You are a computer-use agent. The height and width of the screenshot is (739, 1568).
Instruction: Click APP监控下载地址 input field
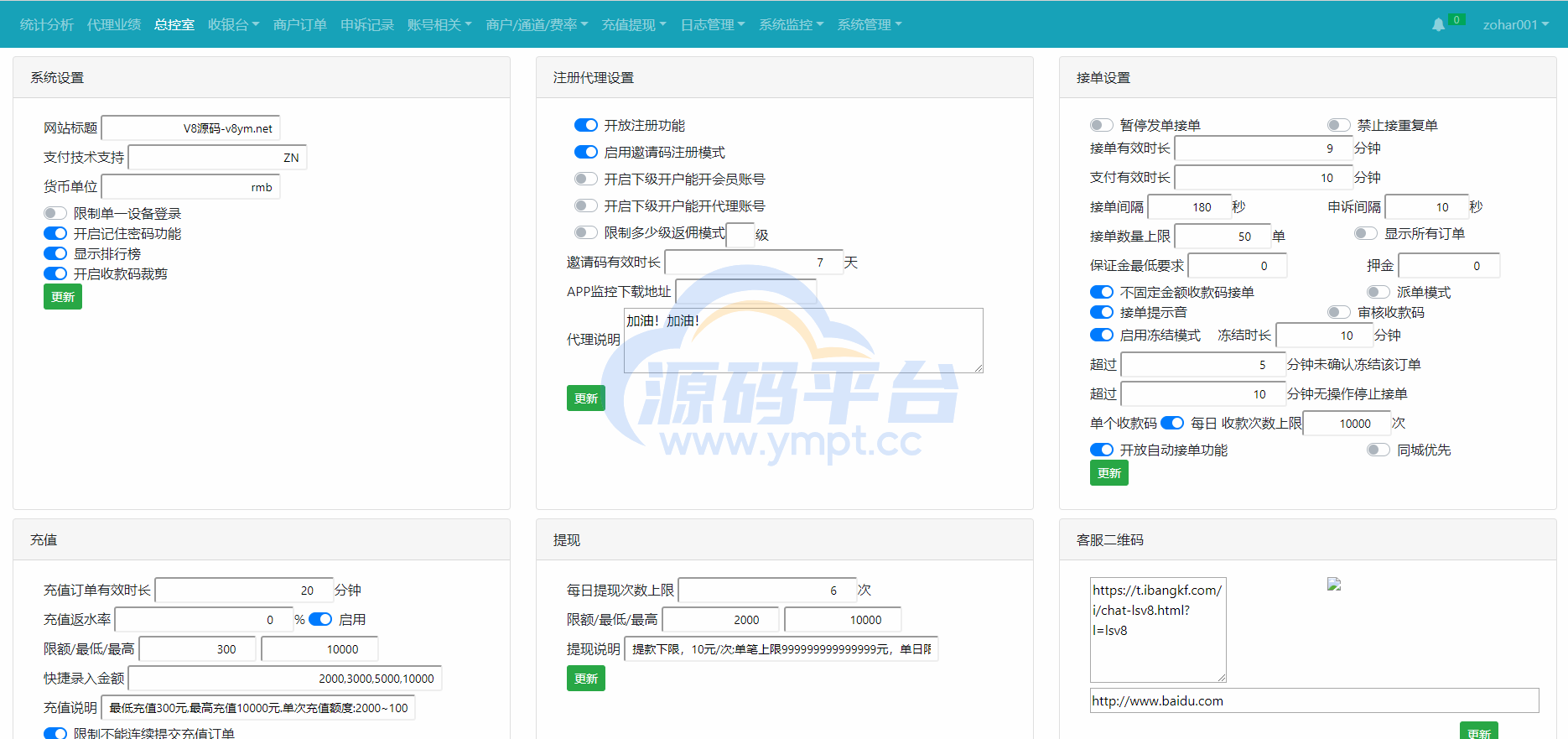coord(746,291)
